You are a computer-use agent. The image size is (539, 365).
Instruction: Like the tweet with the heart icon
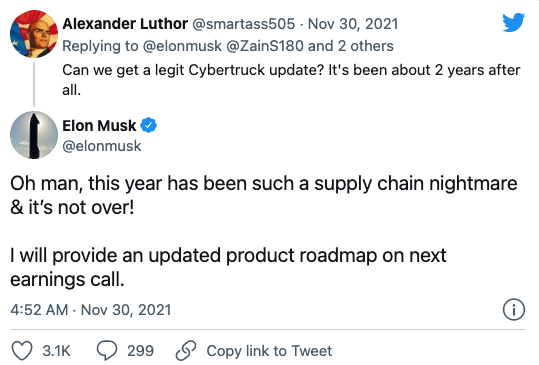[x=22, y=351]
